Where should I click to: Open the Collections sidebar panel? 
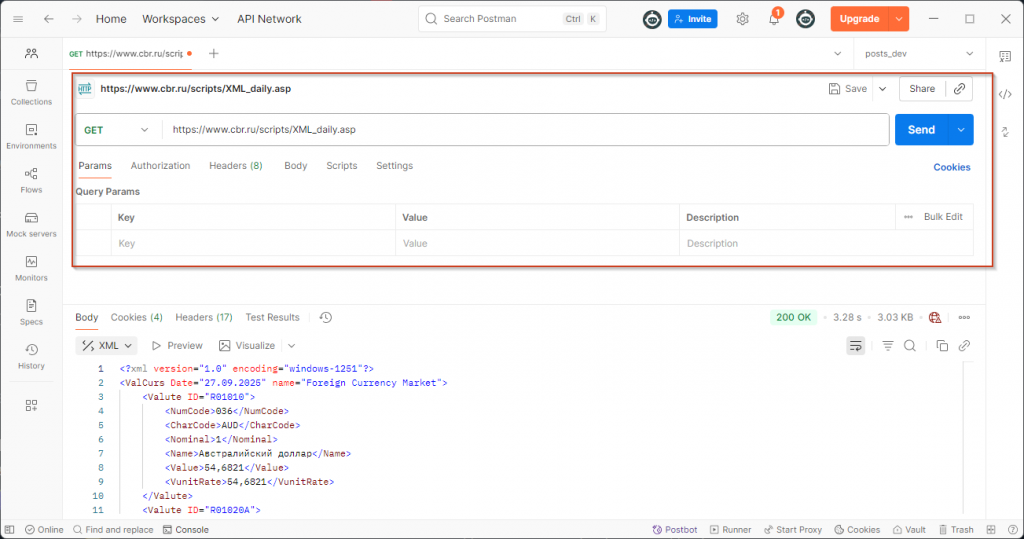(31, 92)
